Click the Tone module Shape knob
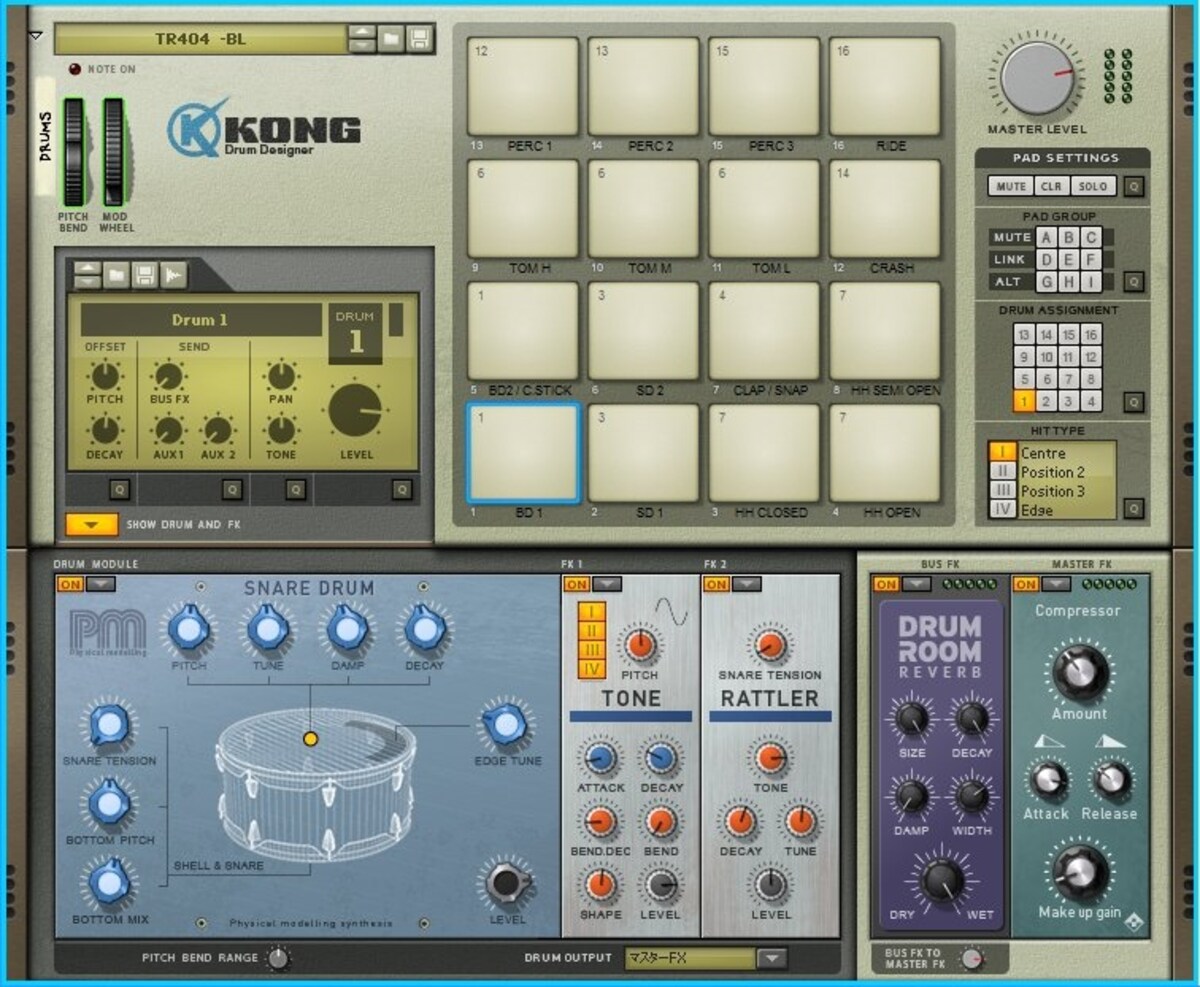 pos(601,885)
